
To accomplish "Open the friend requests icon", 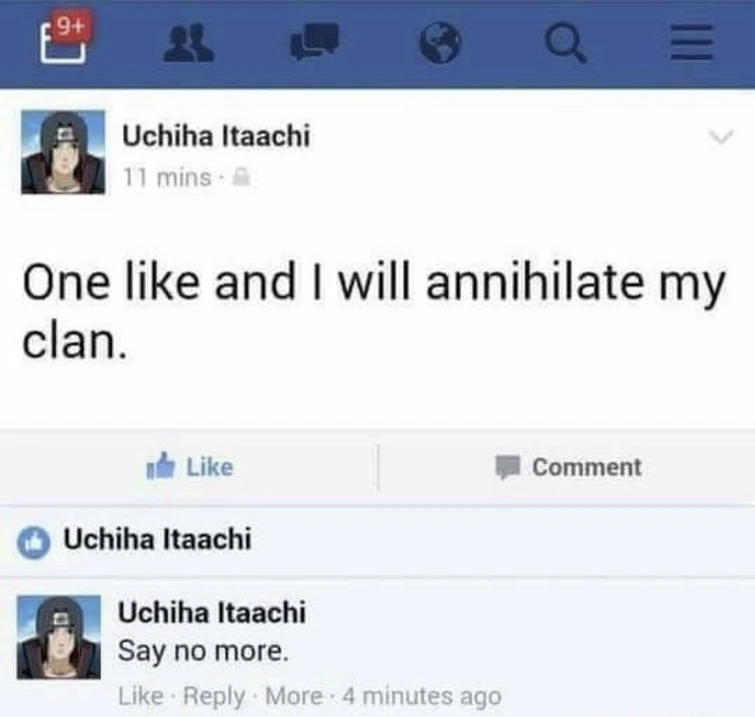I will [x=188, y=44].
